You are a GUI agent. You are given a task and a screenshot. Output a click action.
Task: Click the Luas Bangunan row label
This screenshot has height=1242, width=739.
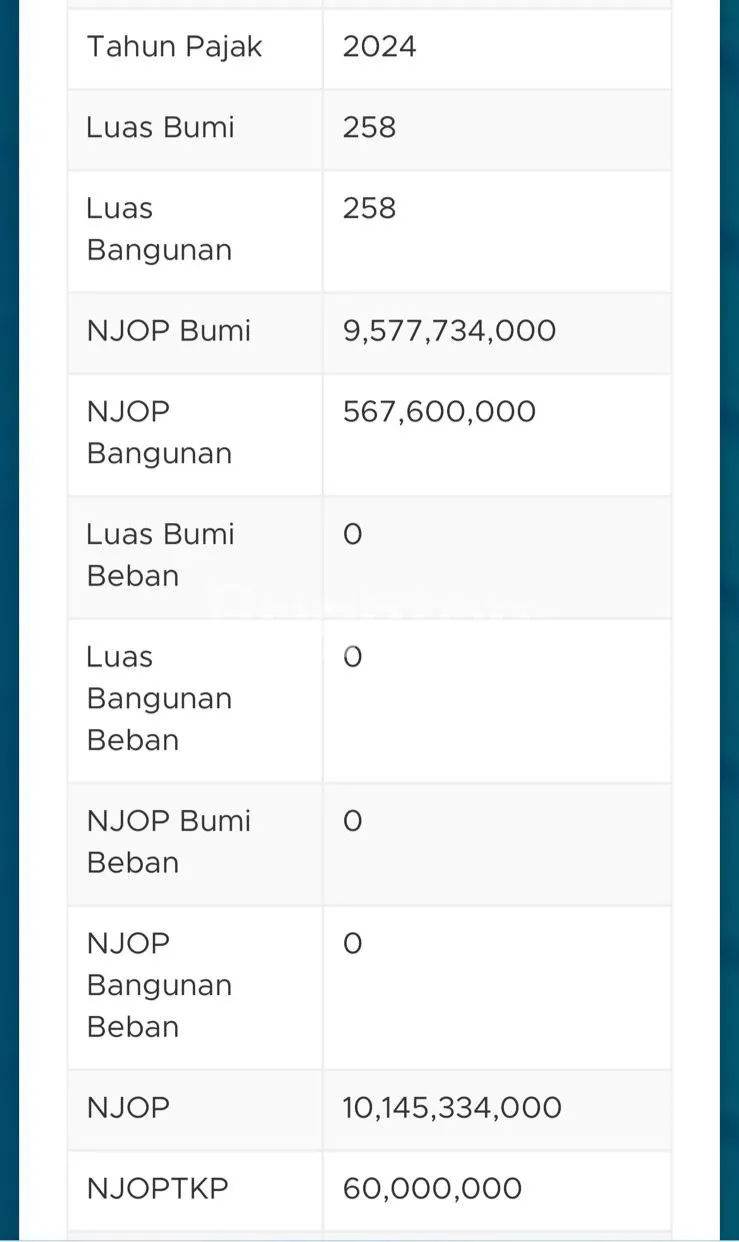tap(159, 229)
